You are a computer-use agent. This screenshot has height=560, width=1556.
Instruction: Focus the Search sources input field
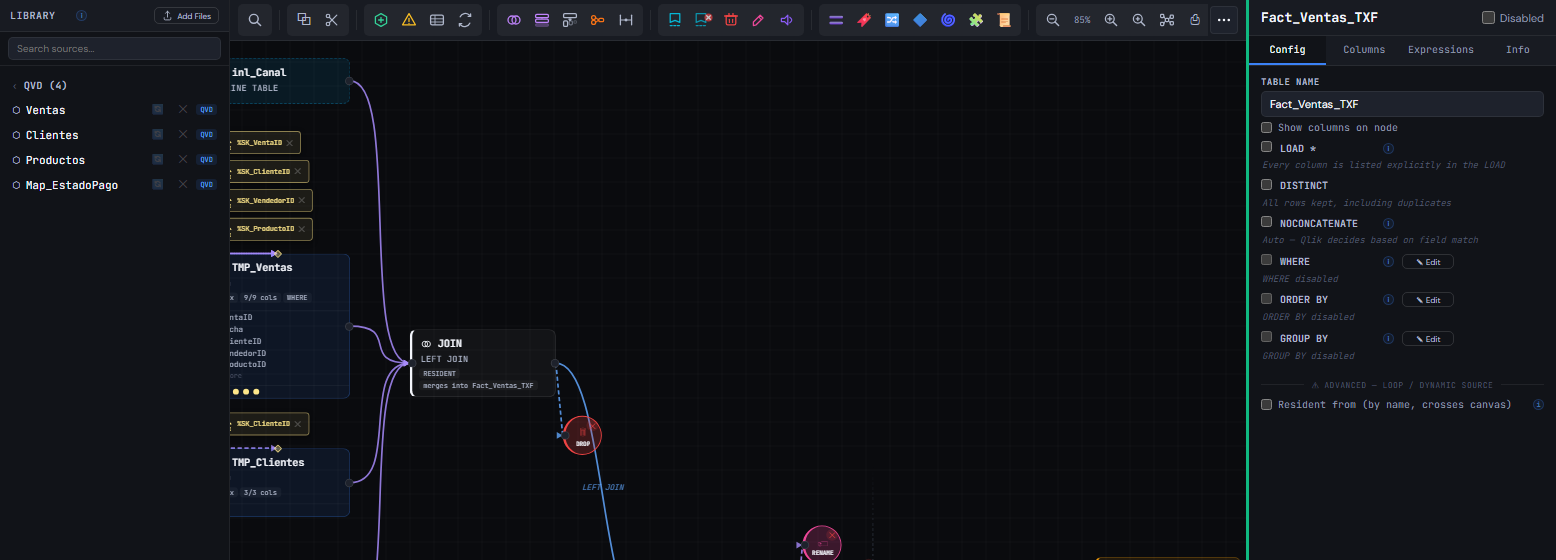(114, 48)
